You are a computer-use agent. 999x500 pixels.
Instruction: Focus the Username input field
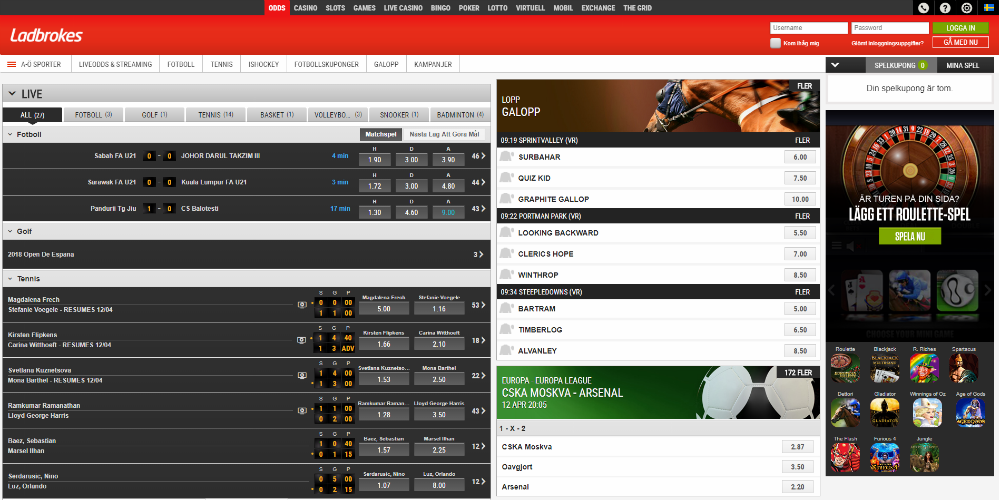coord(809,28)
